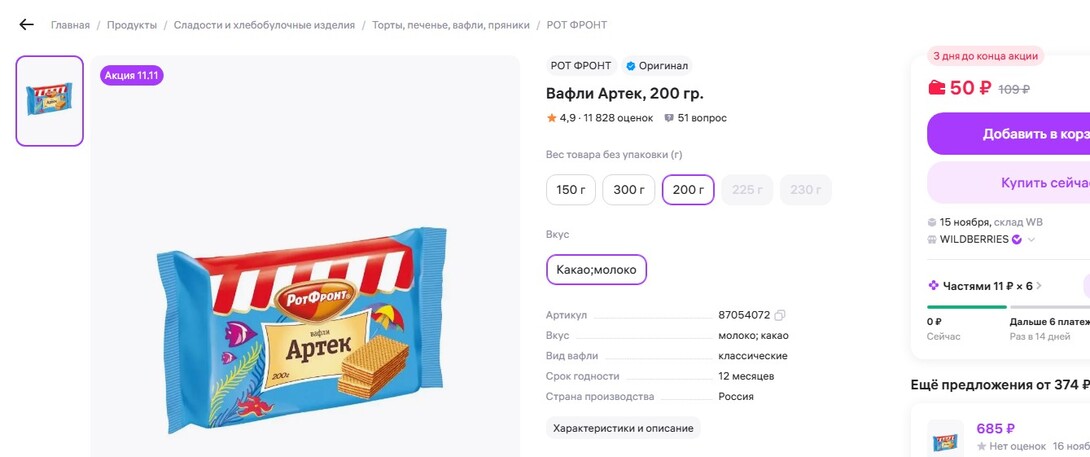Click the back arrow icon
Image resolution: width=1090 pixels, height=457 pixels.
[27, 25]
